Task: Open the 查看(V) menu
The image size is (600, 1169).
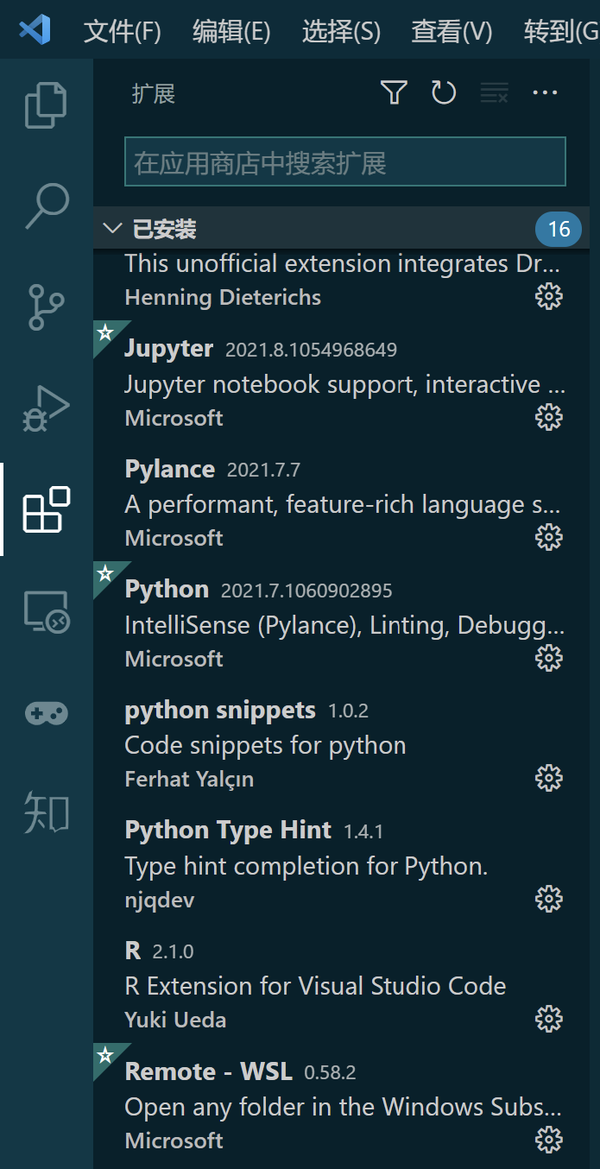Action: click(x=450, y=31)
